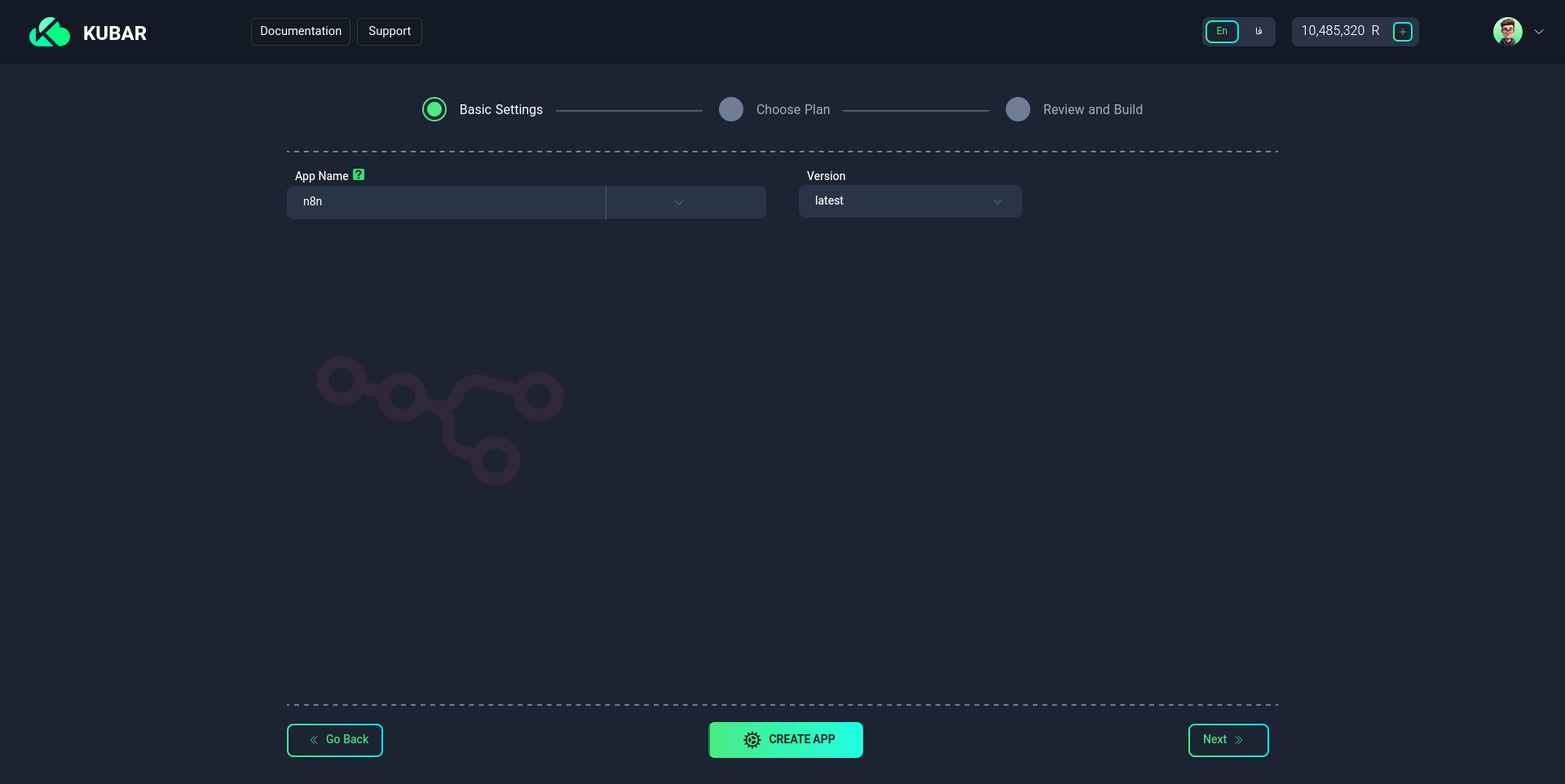This screenshot has width=1565, height=784.
Task: Click the App Name help question icon
Action: coord(359,174)
